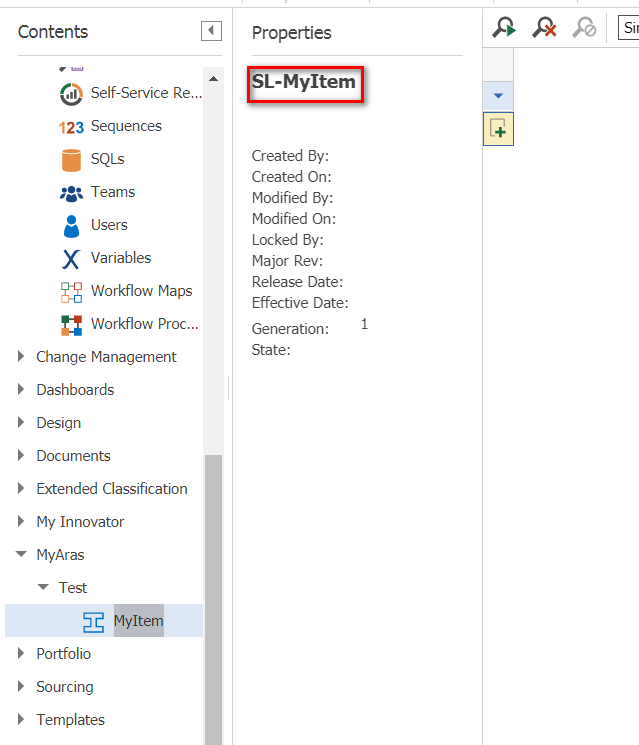The width and height of the screenshot is (639, 745).
Task: Click the Users person icon
Action: 71,226
